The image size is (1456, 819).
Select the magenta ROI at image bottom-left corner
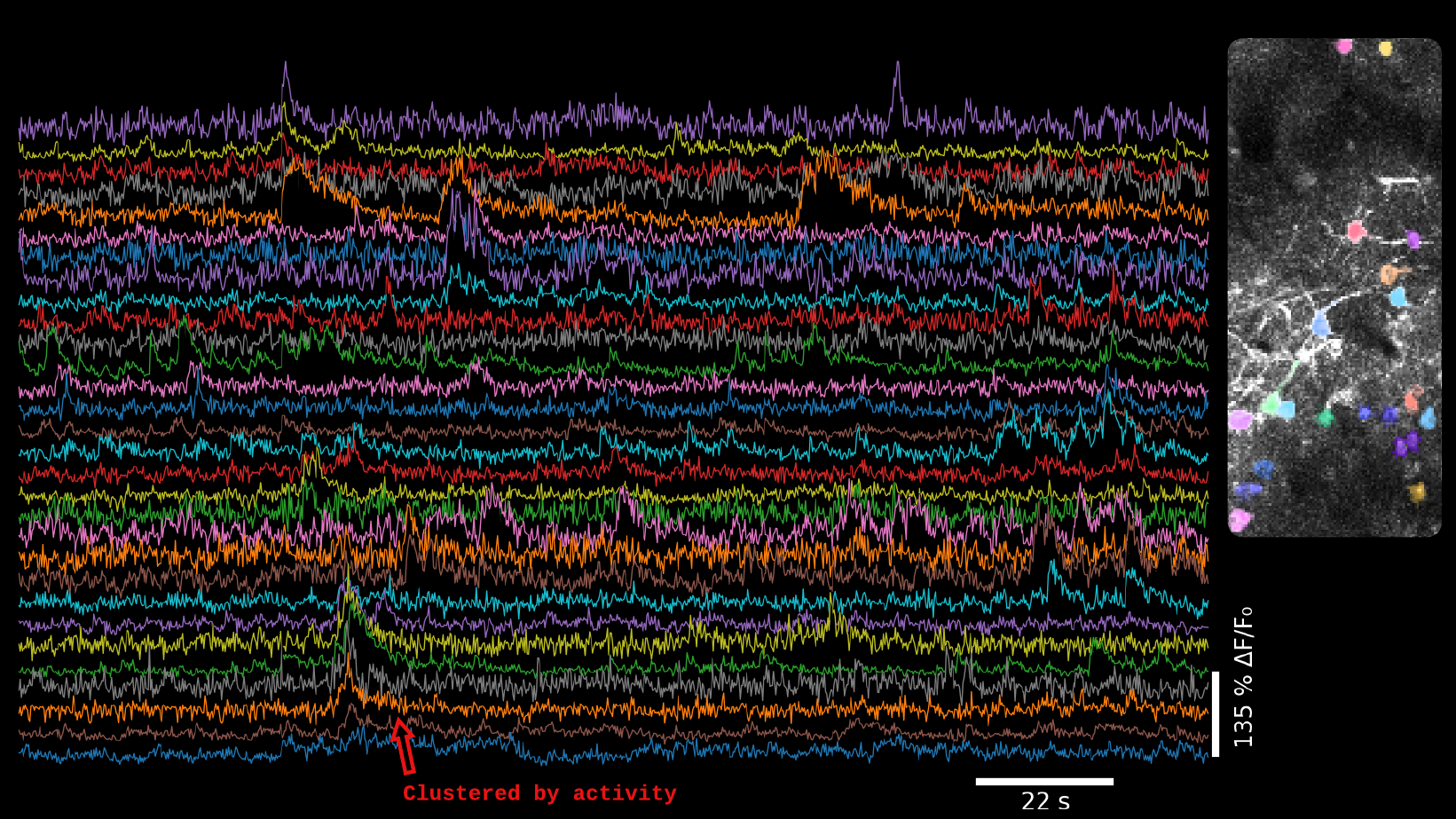coord(1239,520)
